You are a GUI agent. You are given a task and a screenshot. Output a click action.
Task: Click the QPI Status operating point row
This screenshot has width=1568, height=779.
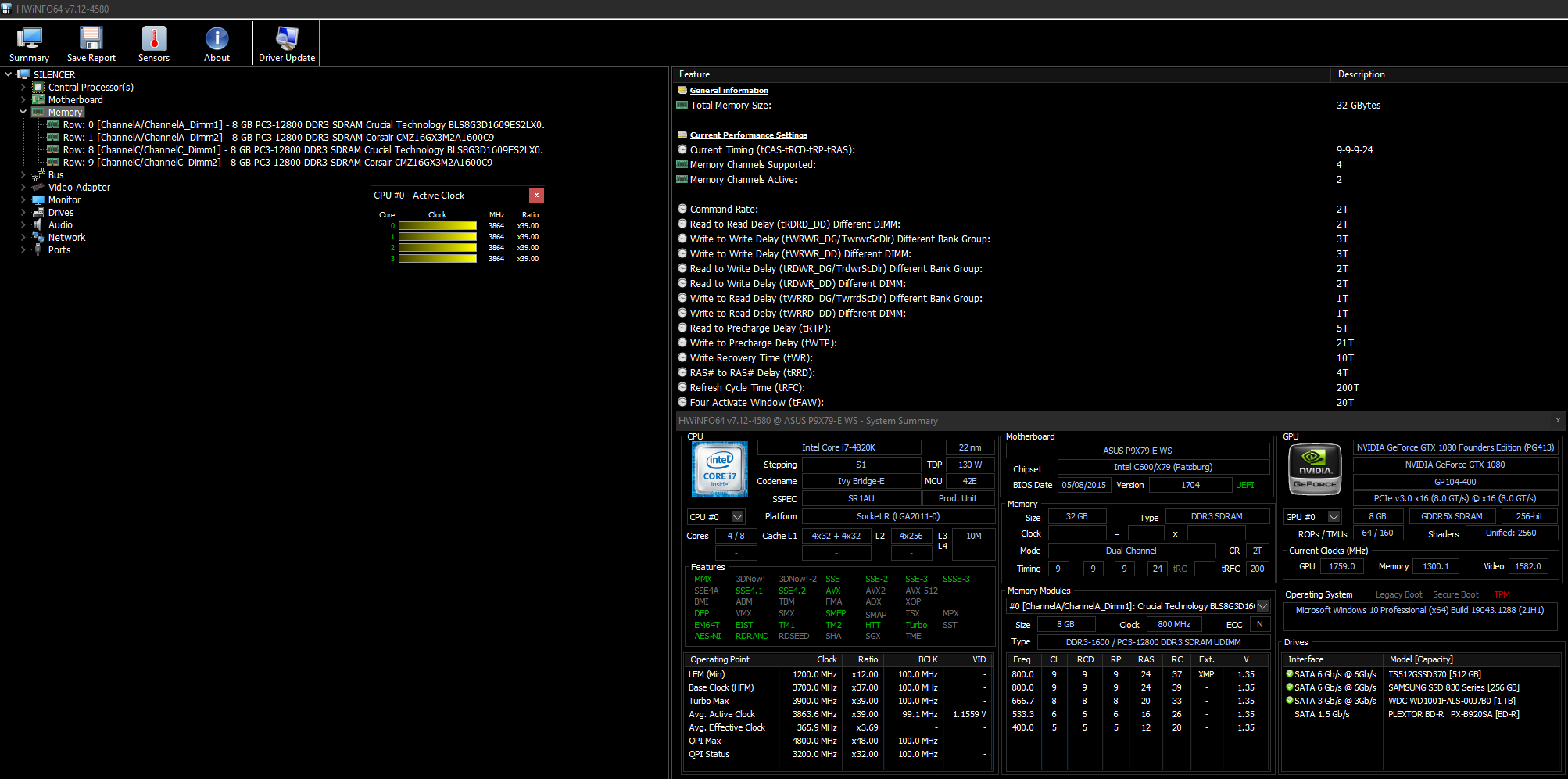838,754
